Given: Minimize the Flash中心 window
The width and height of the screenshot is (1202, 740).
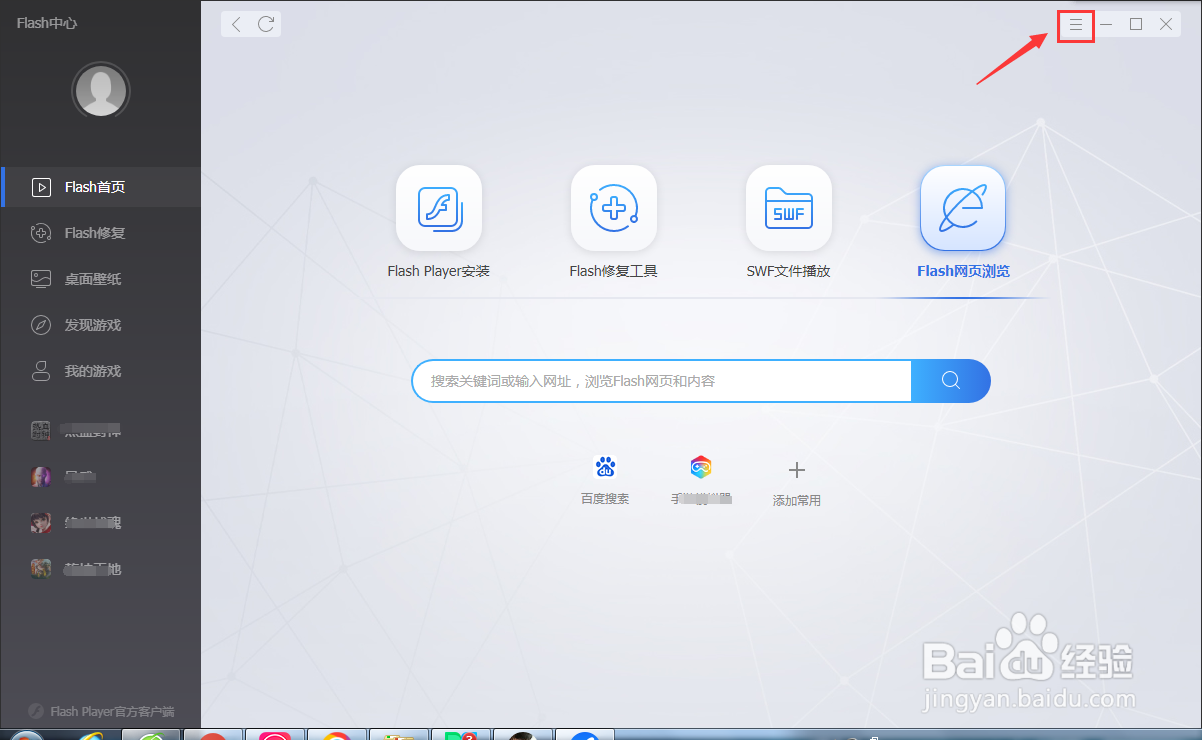Looking at the screenshot, I should 1106,24.
